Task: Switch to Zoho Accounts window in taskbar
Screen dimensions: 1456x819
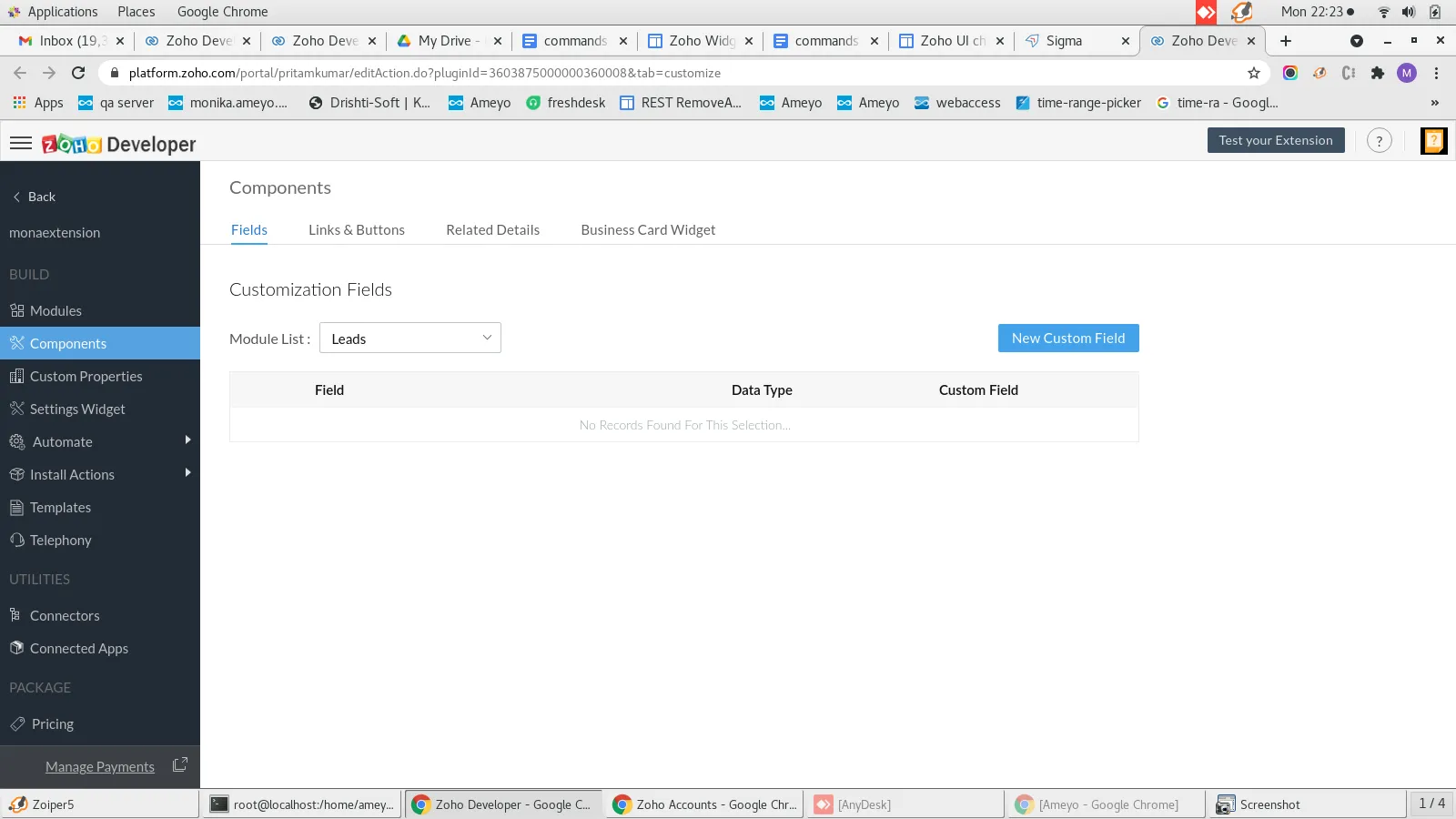Action: [705, 804]
